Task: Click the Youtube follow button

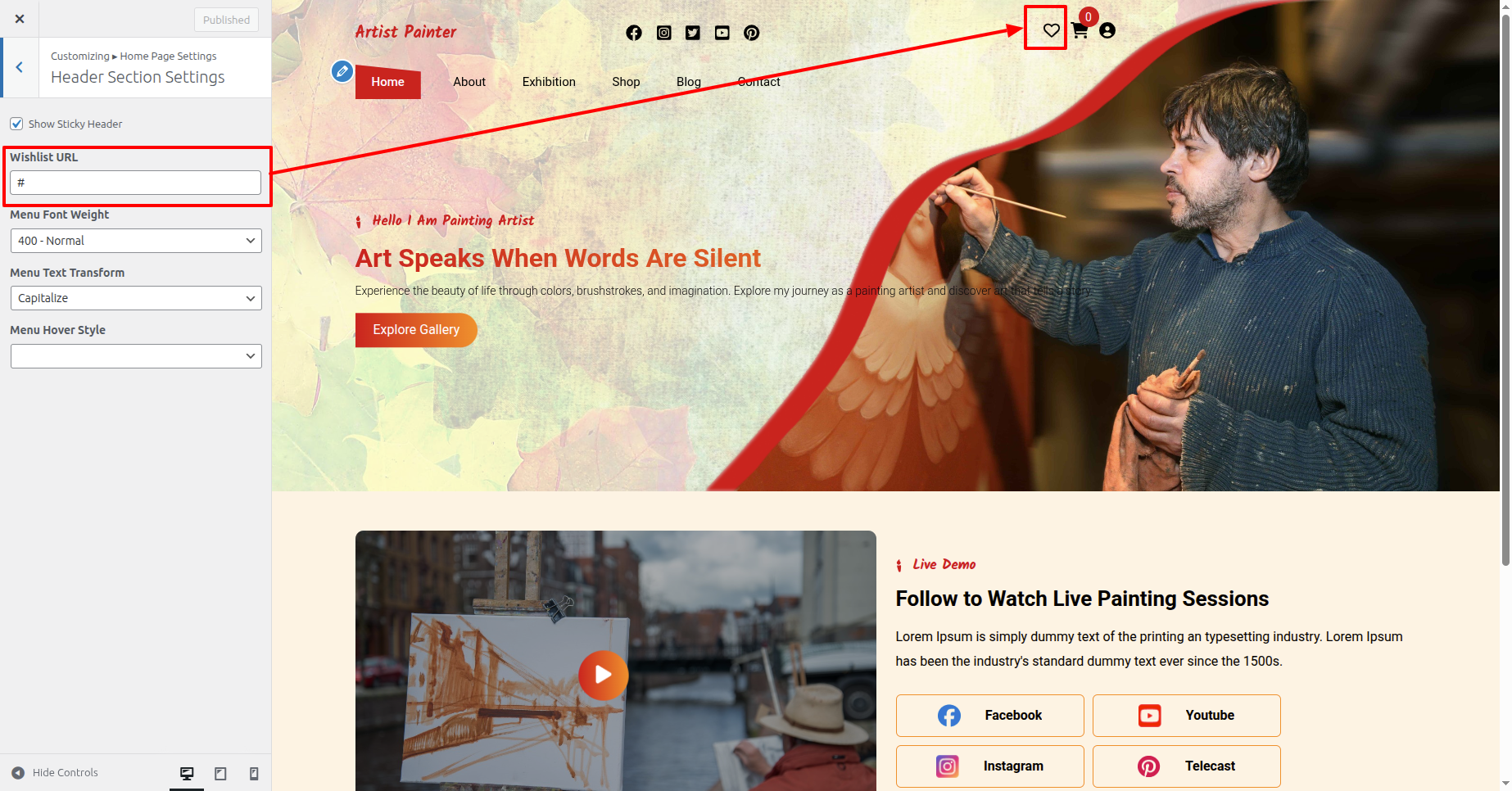Action: click(x=1186, y=716)
